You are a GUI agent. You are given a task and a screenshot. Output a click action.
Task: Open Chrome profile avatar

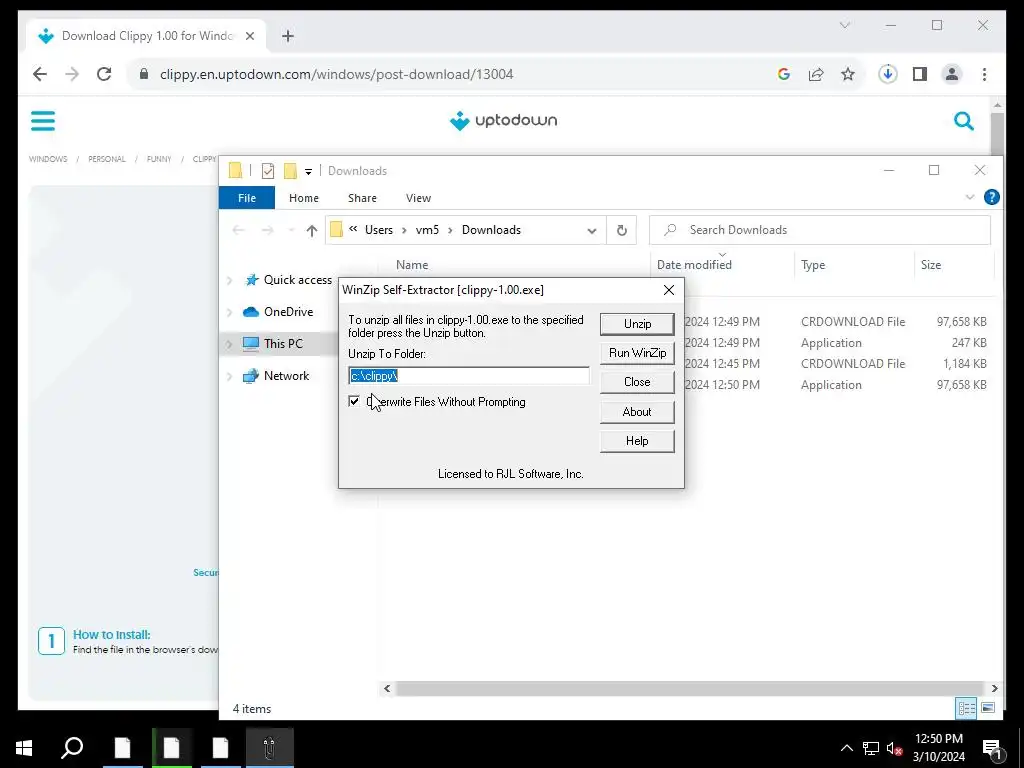(952, 74)
